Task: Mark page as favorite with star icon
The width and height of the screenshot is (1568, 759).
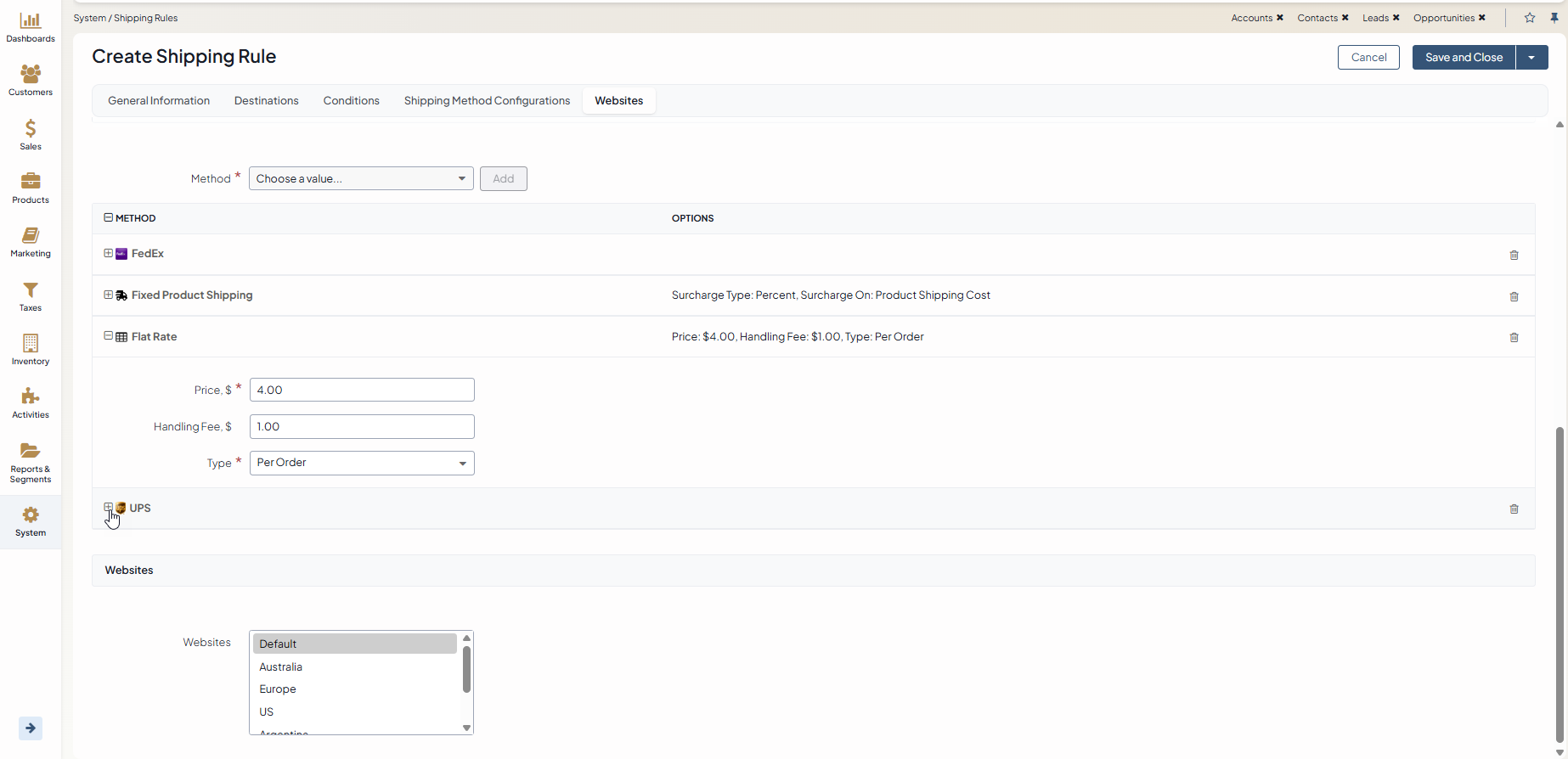Action: pos(1530,18)
